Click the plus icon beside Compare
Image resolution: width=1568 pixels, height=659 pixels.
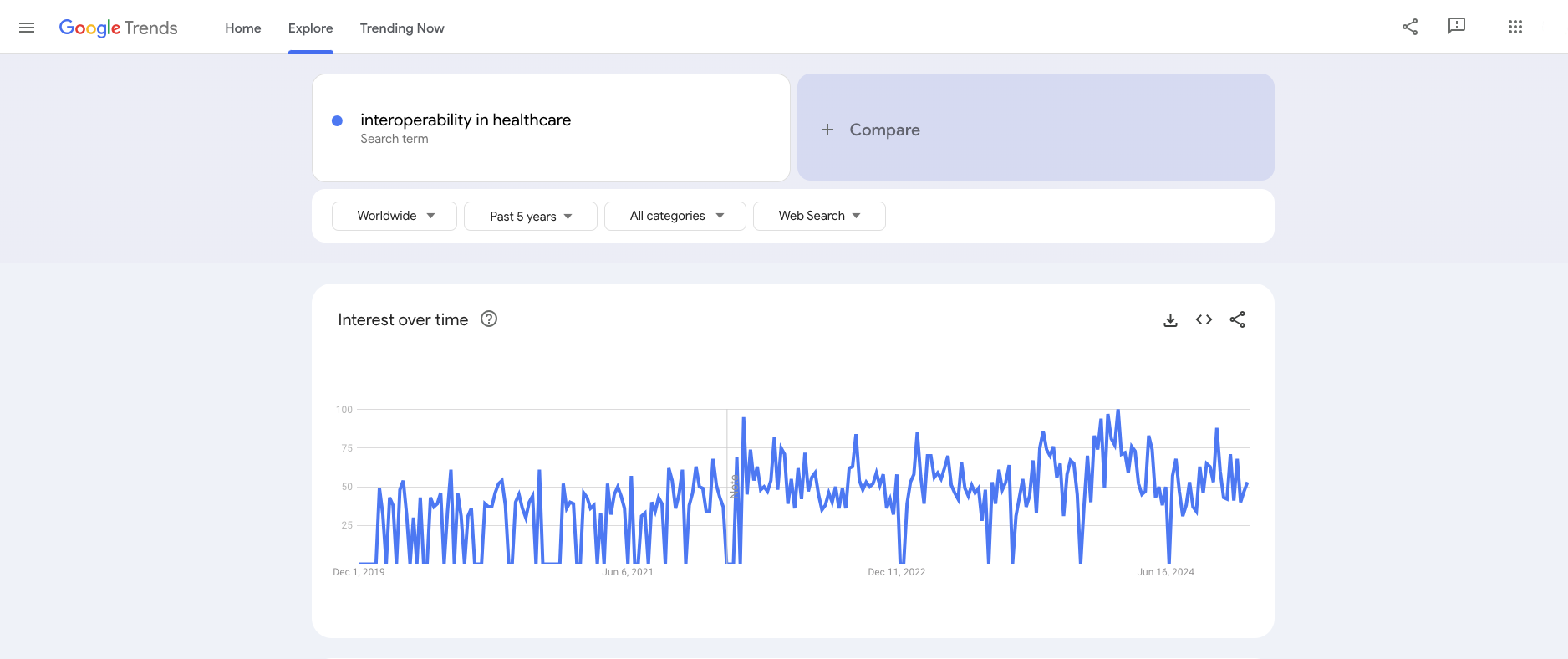pyautogui.click(x=827, y=130)
